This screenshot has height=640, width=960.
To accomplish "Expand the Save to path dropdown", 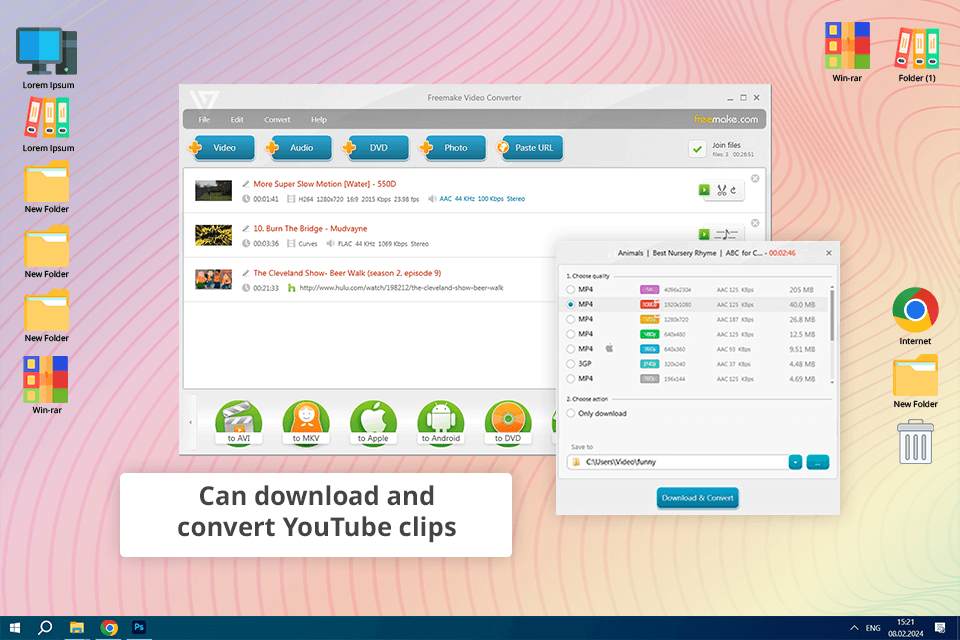I will point(795,462).
